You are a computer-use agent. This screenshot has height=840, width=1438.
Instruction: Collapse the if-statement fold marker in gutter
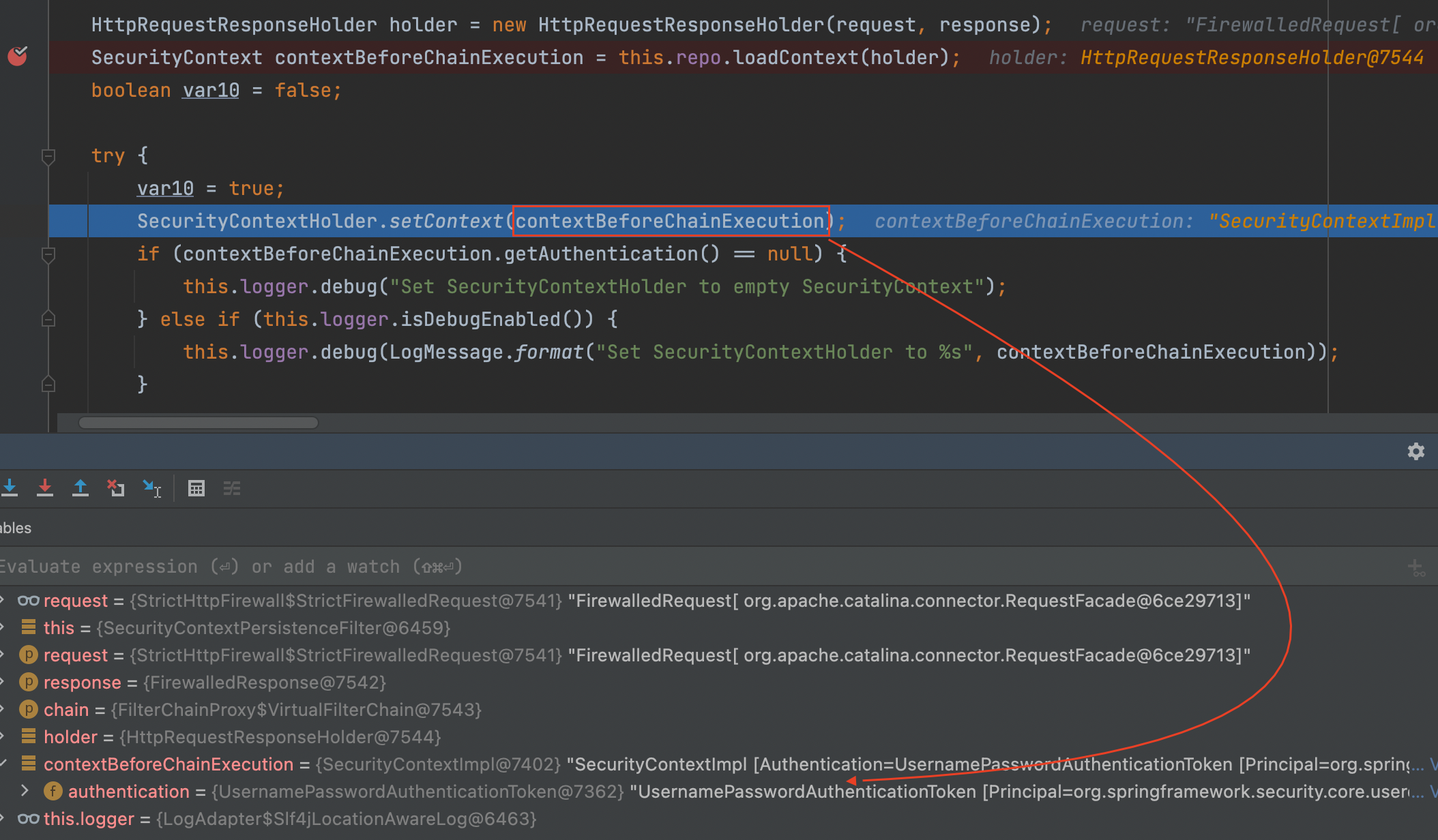[48, 254]
